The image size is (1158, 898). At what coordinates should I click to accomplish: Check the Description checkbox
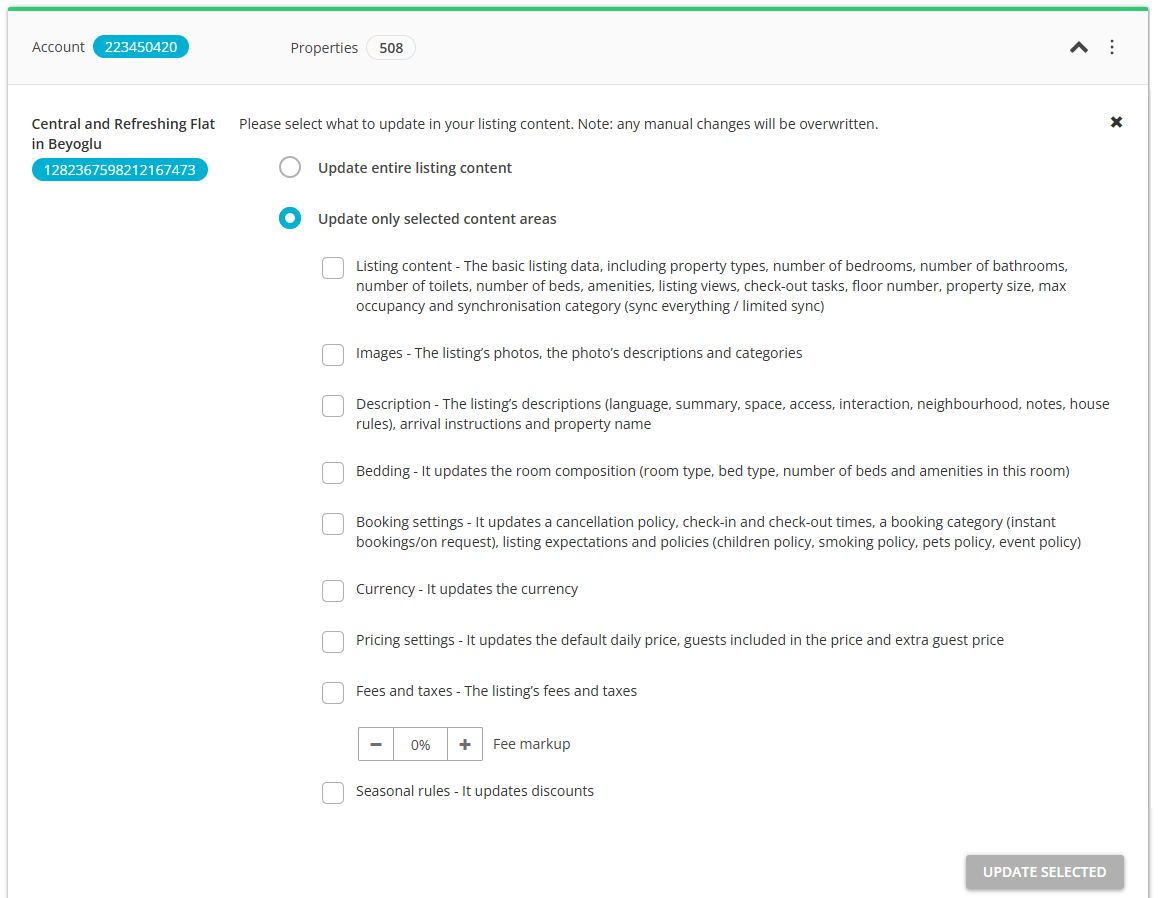coord(333,405)
